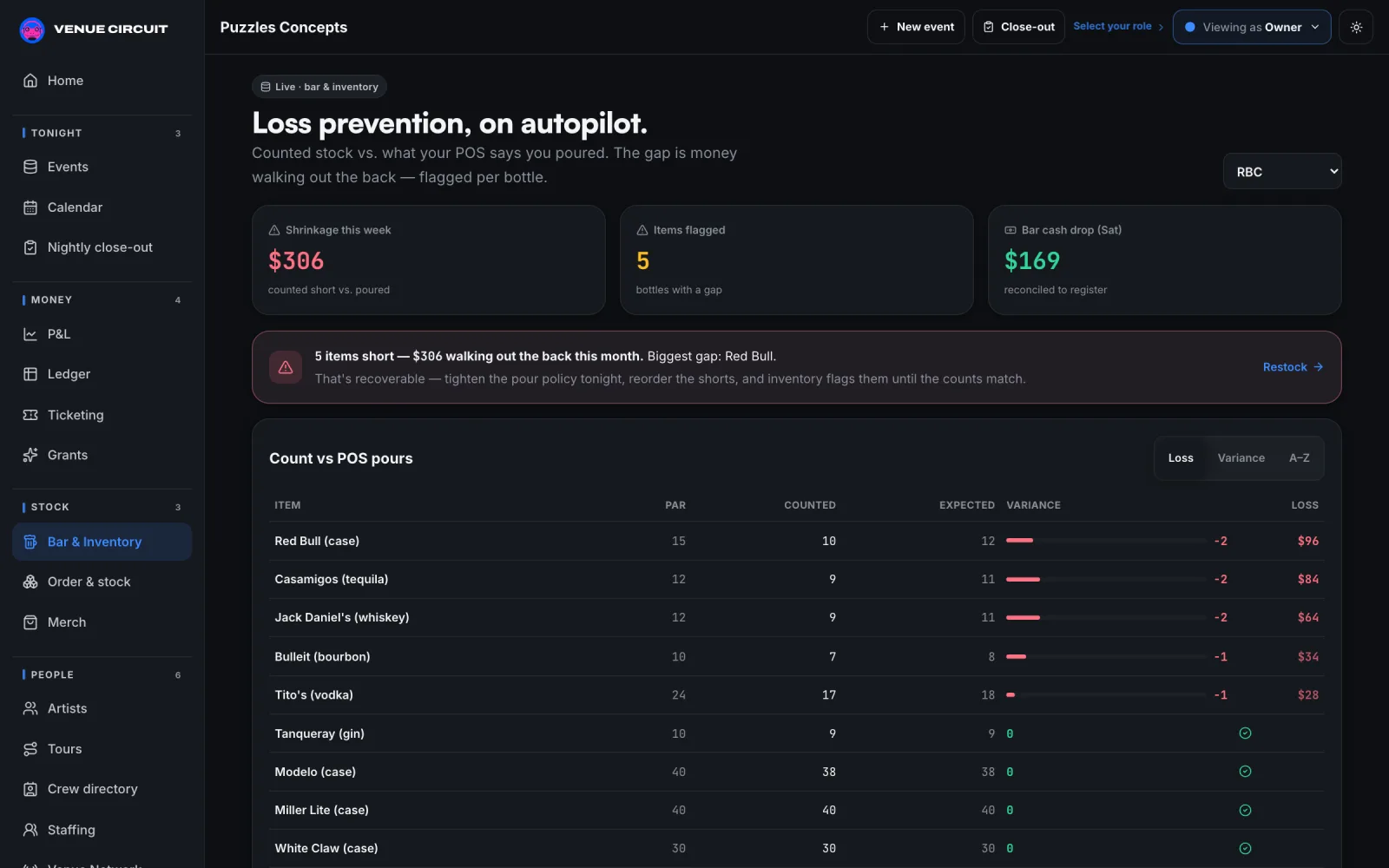This screenshot has height=868, width=1389.
Task: Open Grants via its sparkle icon
Action: 30,455
